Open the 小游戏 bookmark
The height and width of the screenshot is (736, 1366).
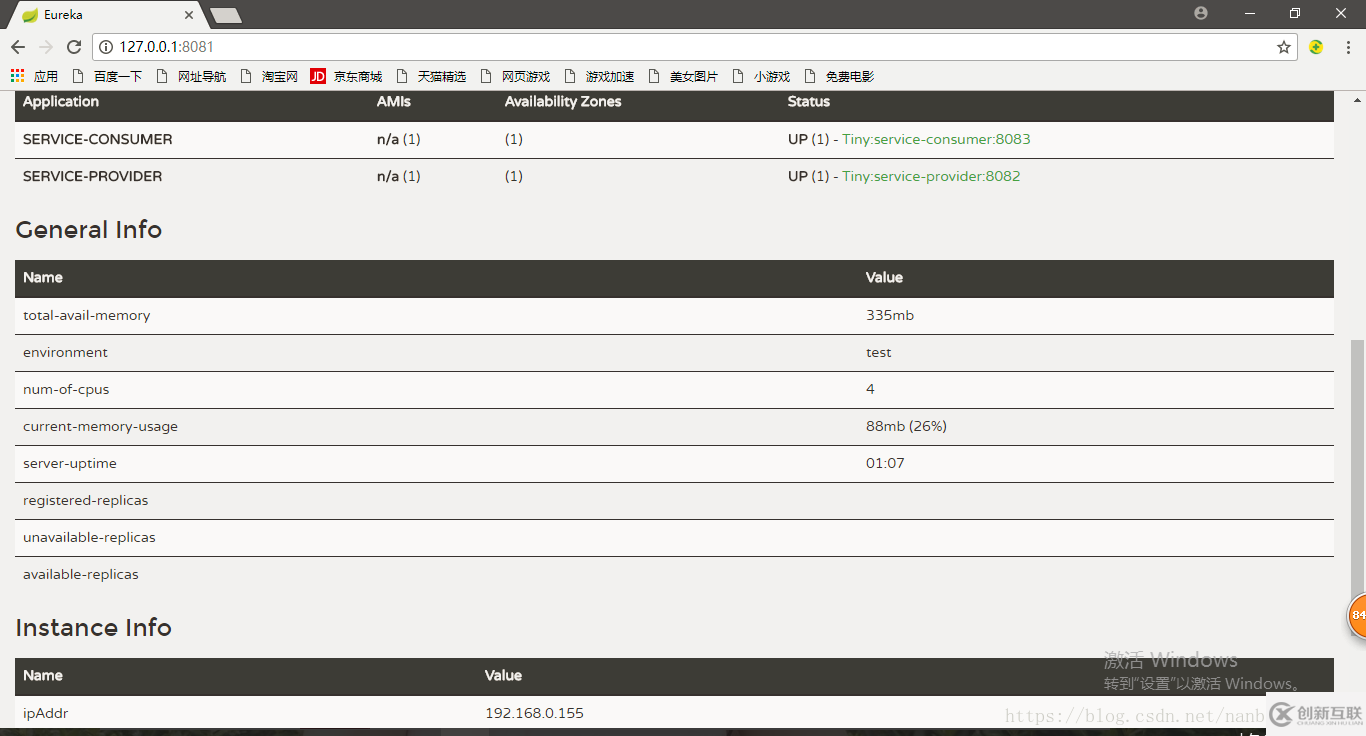(761, 76)
